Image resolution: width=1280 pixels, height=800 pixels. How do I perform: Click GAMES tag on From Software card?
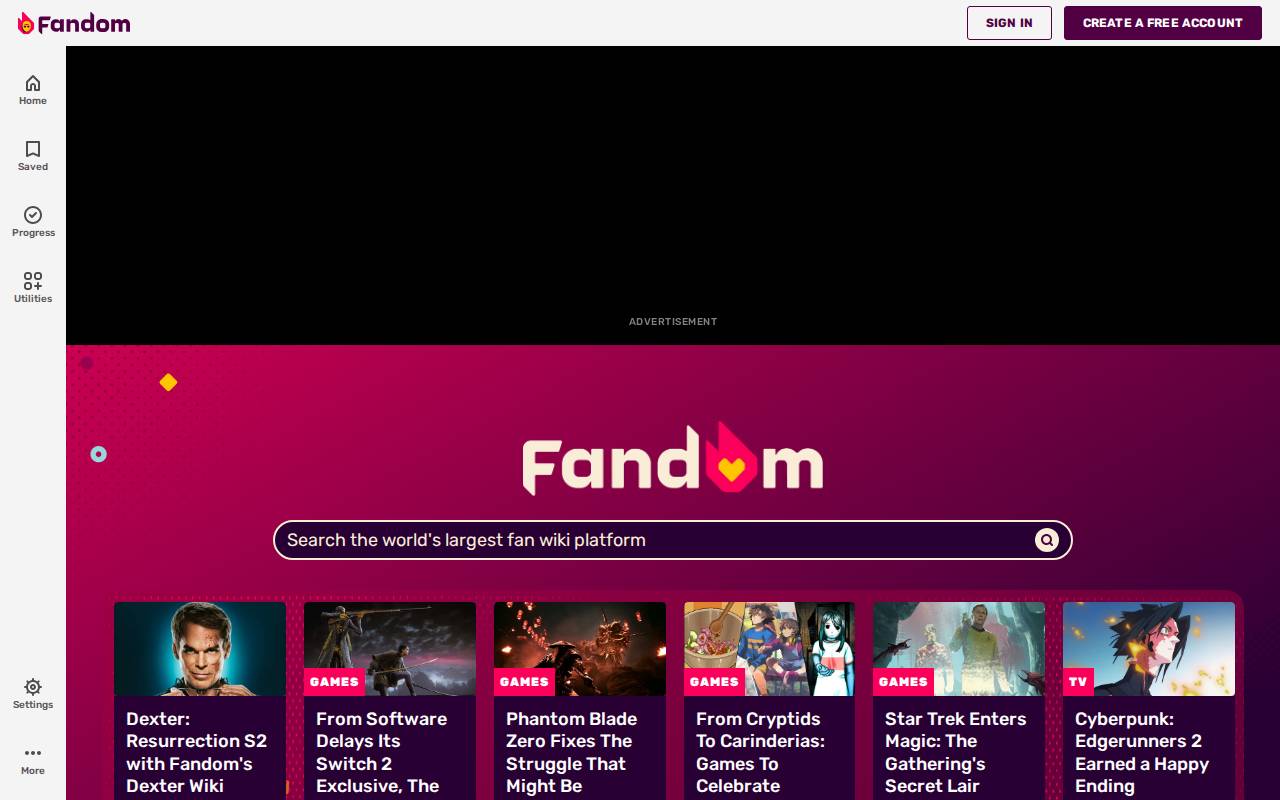coord(334,682)
